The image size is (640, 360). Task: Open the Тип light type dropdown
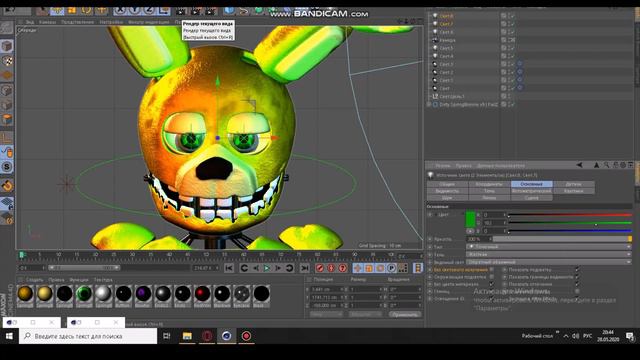pos(549,247)
